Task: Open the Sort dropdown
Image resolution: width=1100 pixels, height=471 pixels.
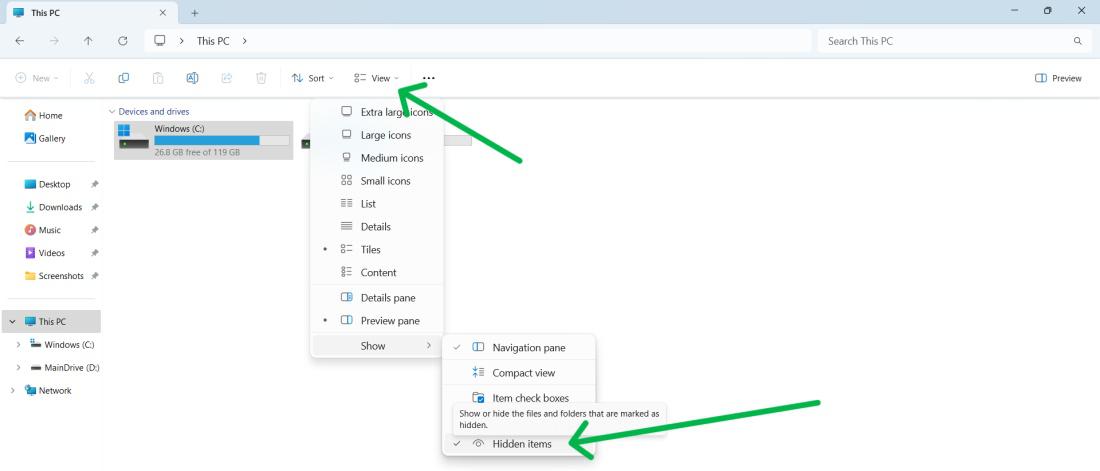Action: pyautogui.click(x=313, y=78)
